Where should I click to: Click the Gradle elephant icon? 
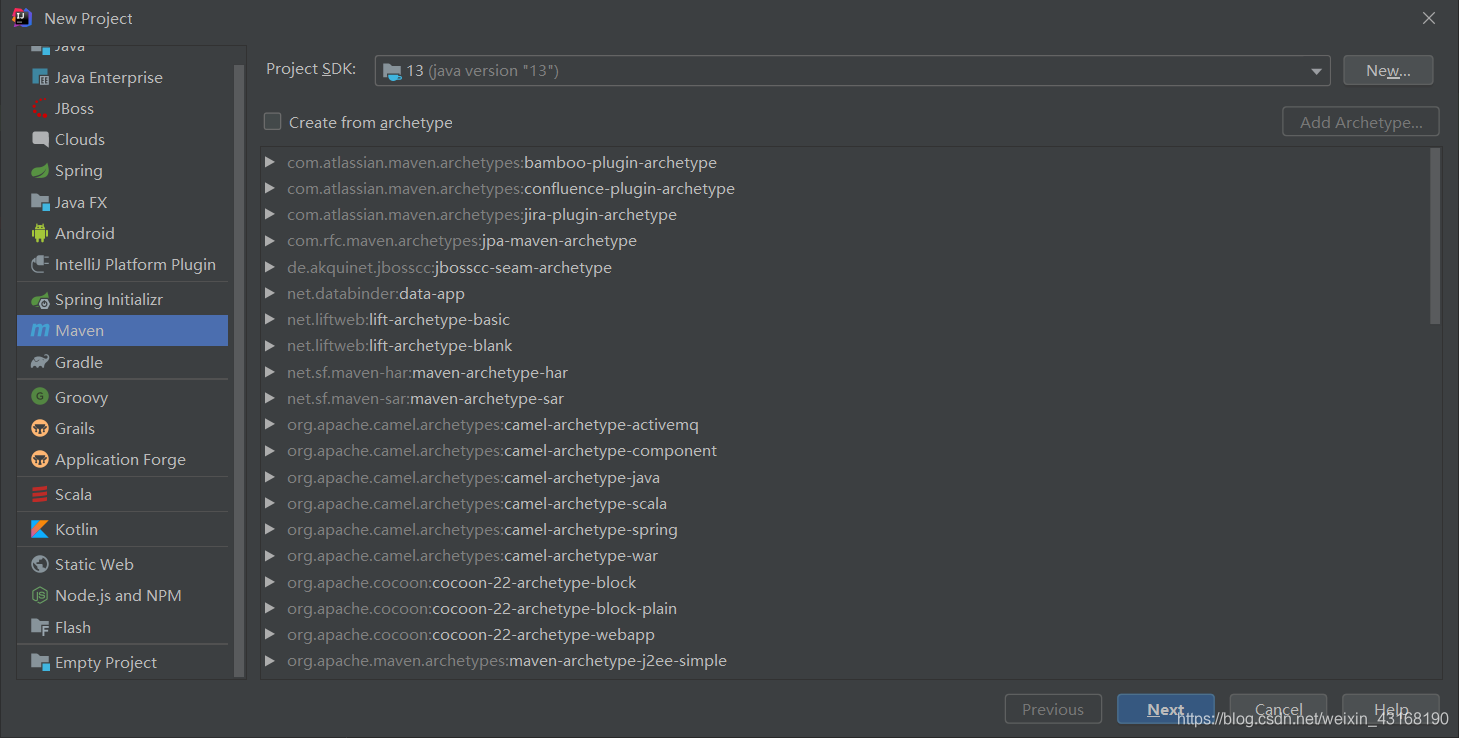40,362
